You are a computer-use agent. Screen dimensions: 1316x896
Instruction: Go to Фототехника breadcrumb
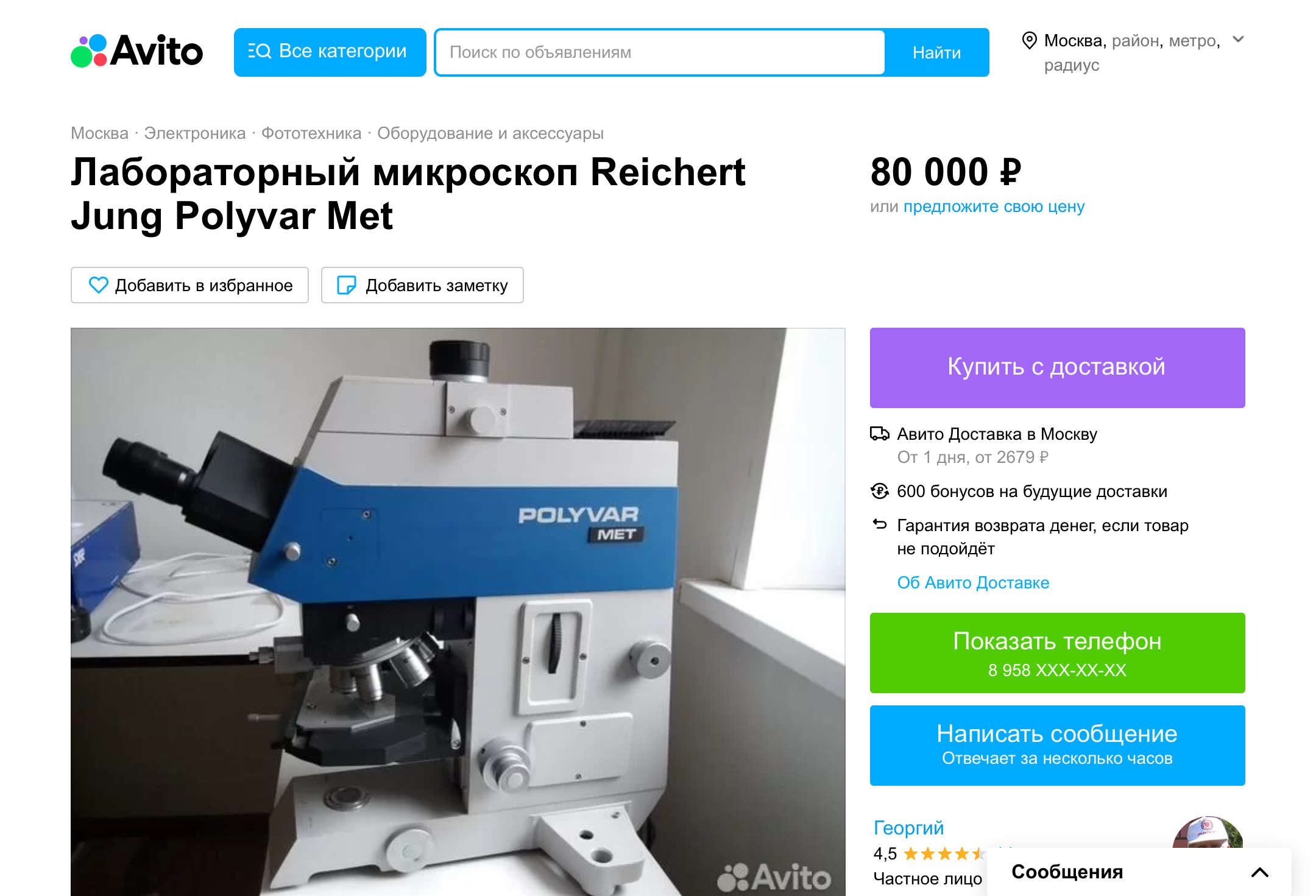(311, 133)
